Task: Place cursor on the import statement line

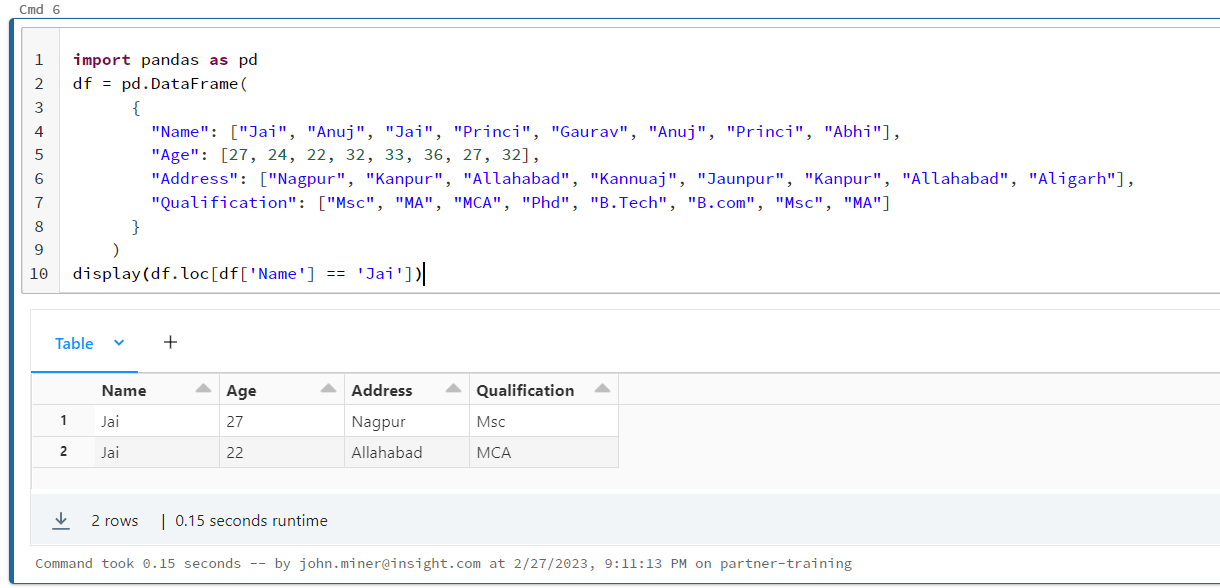Action: click(160, 59)
